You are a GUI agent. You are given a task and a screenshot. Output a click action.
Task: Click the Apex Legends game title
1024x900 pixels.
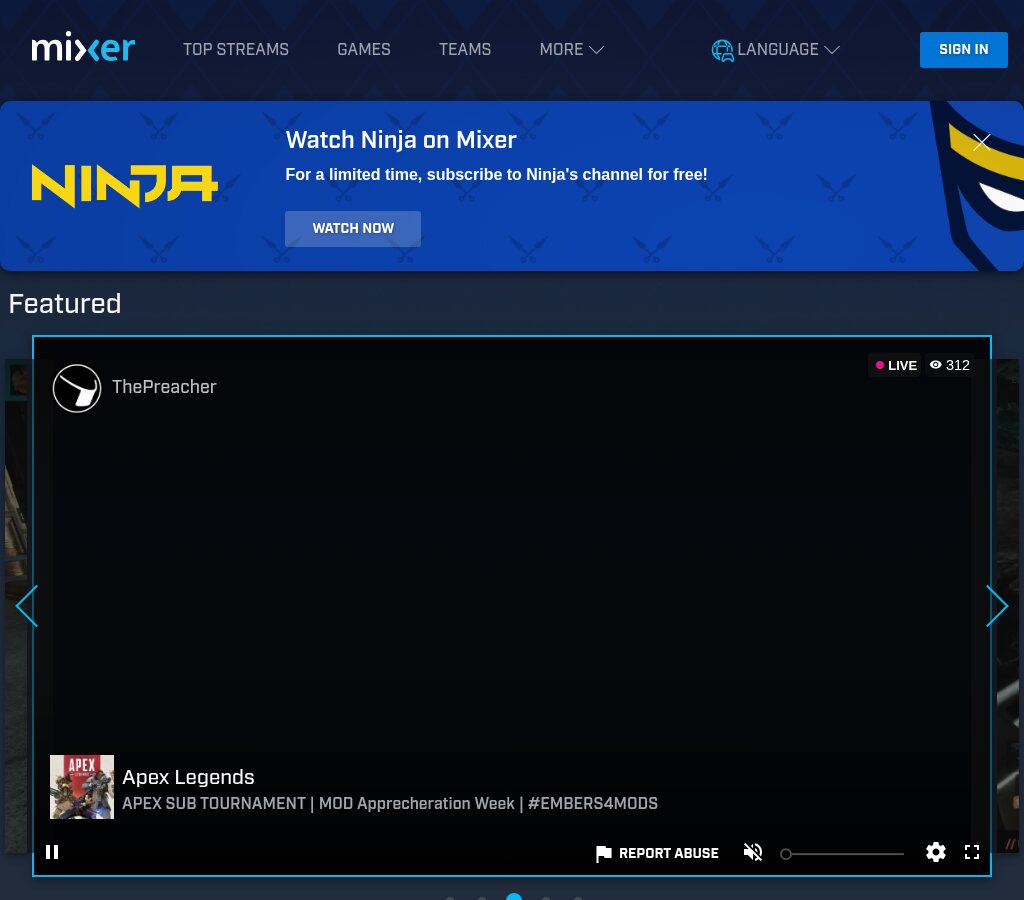(x=188, y=777)
